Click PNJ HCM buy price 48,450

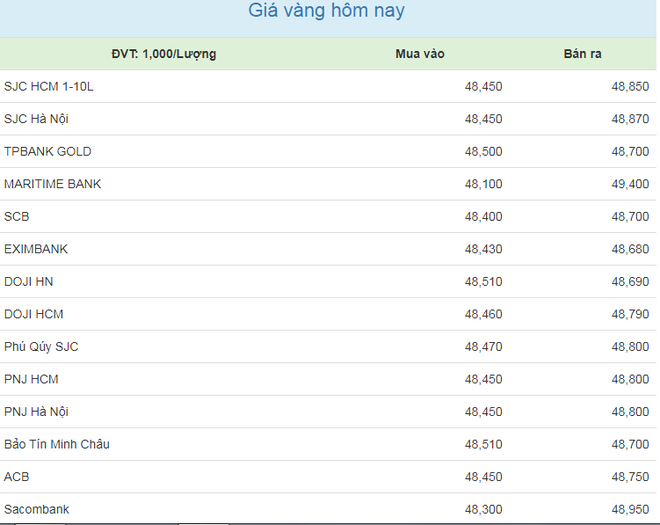(484, 379)
